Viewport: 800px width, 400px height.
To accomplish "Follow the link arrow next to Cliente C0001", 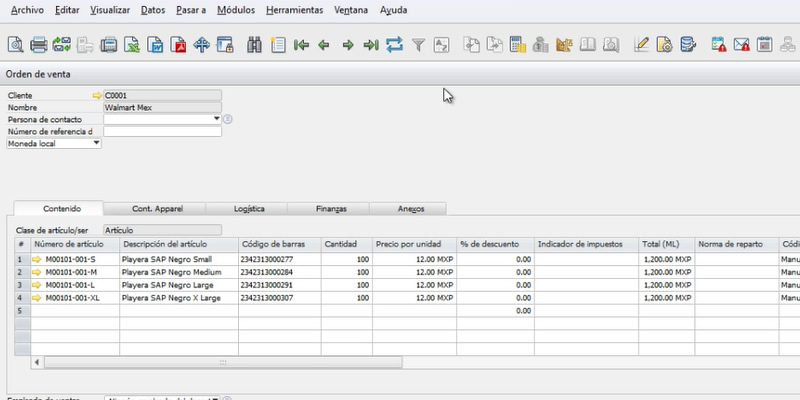I will tap(97, 95).
